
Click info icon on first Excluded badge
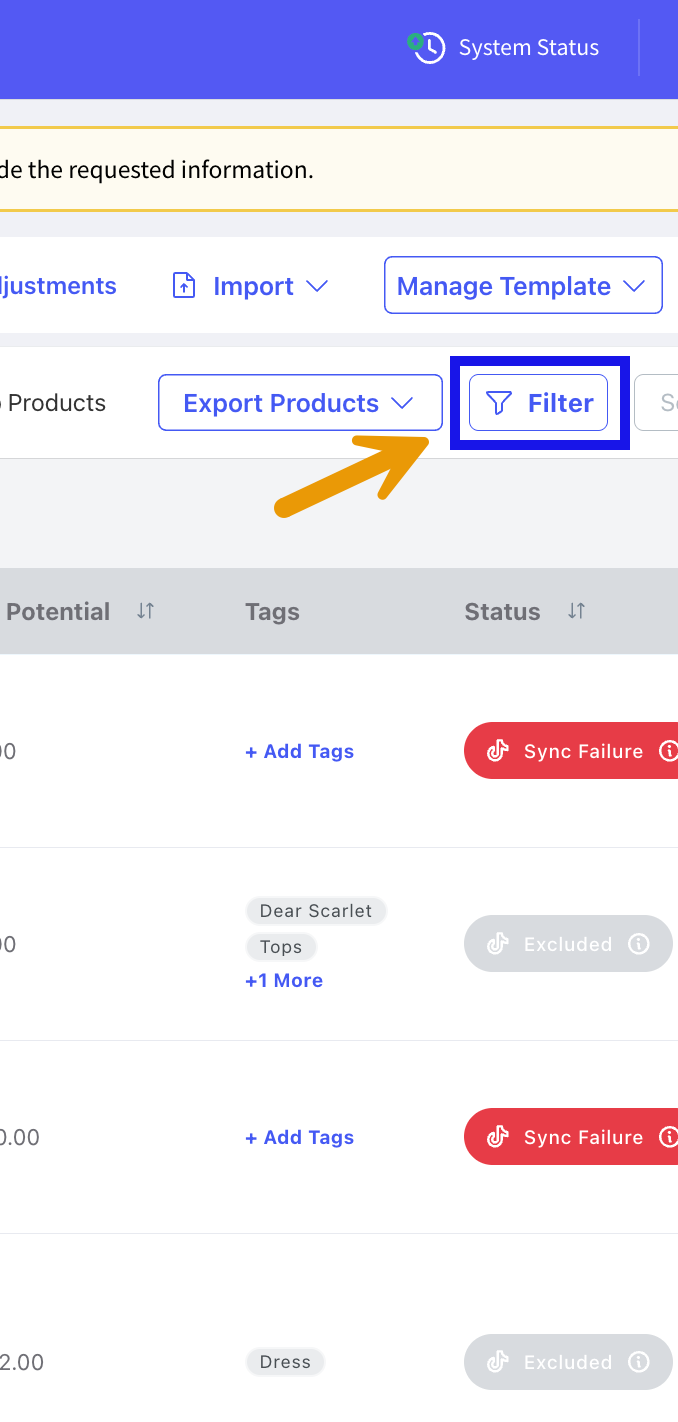638,944
